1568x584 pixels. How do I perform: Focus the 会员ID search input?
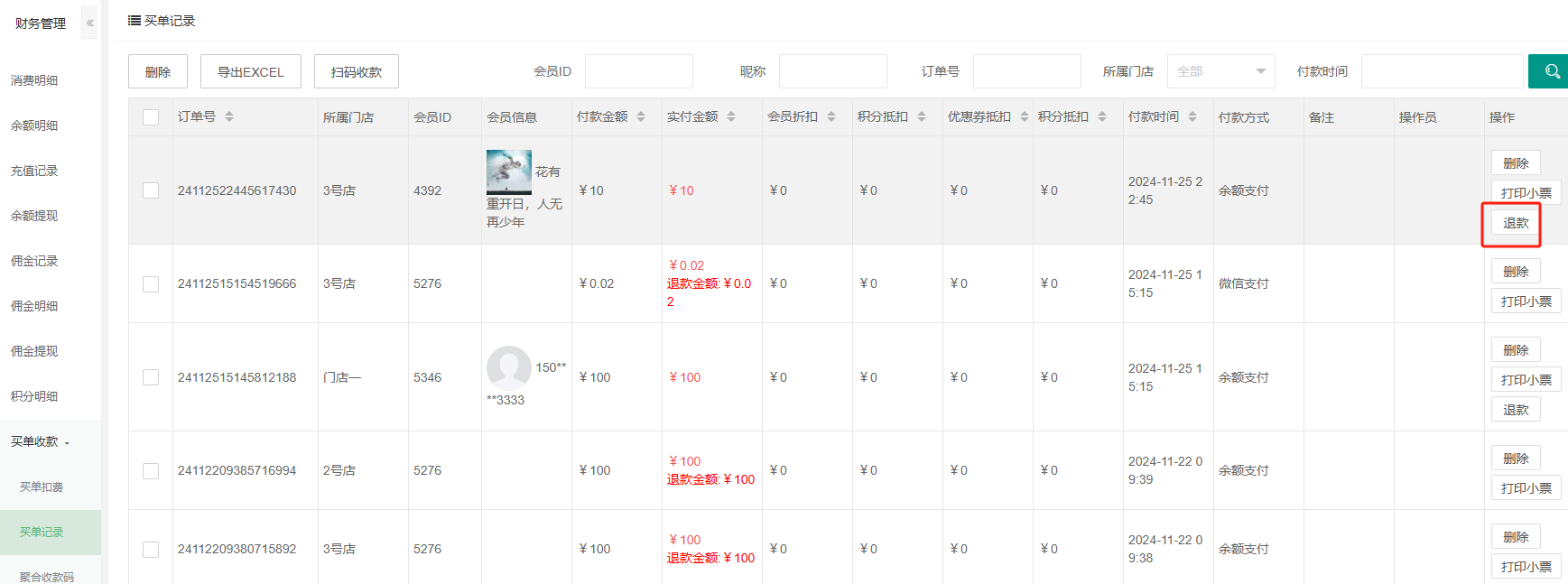coord(638,71)
